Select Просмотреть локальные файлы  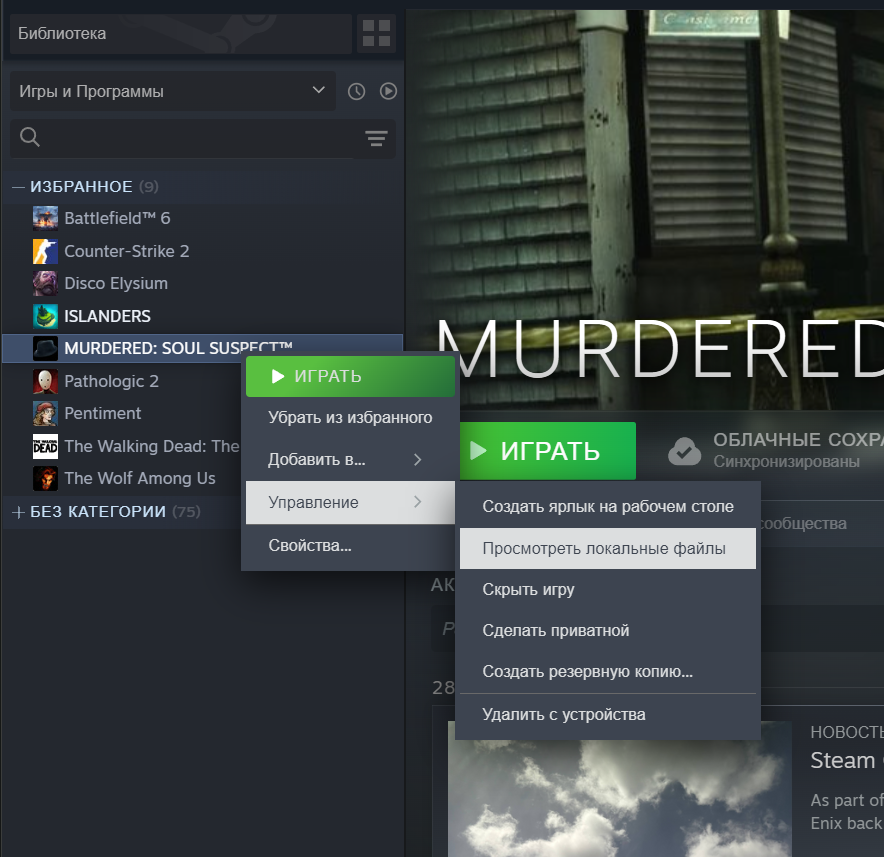(x=608, y=548)
